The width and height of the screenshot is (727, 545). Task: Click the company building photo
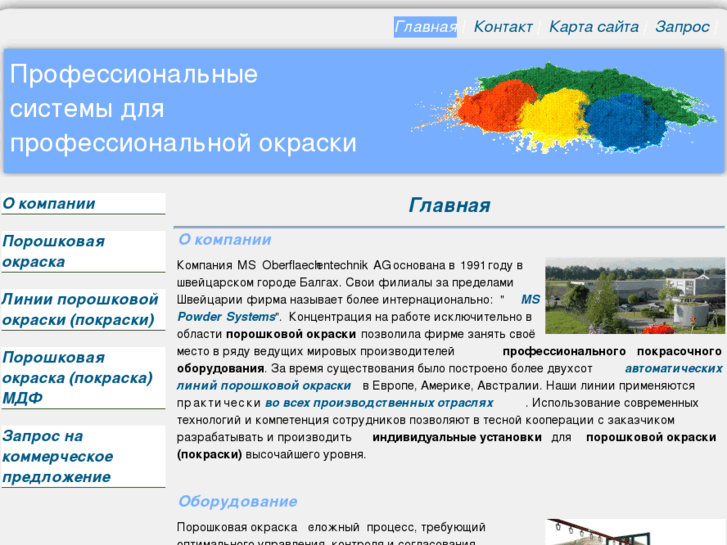pyautogui.click(x=635, y=295)
